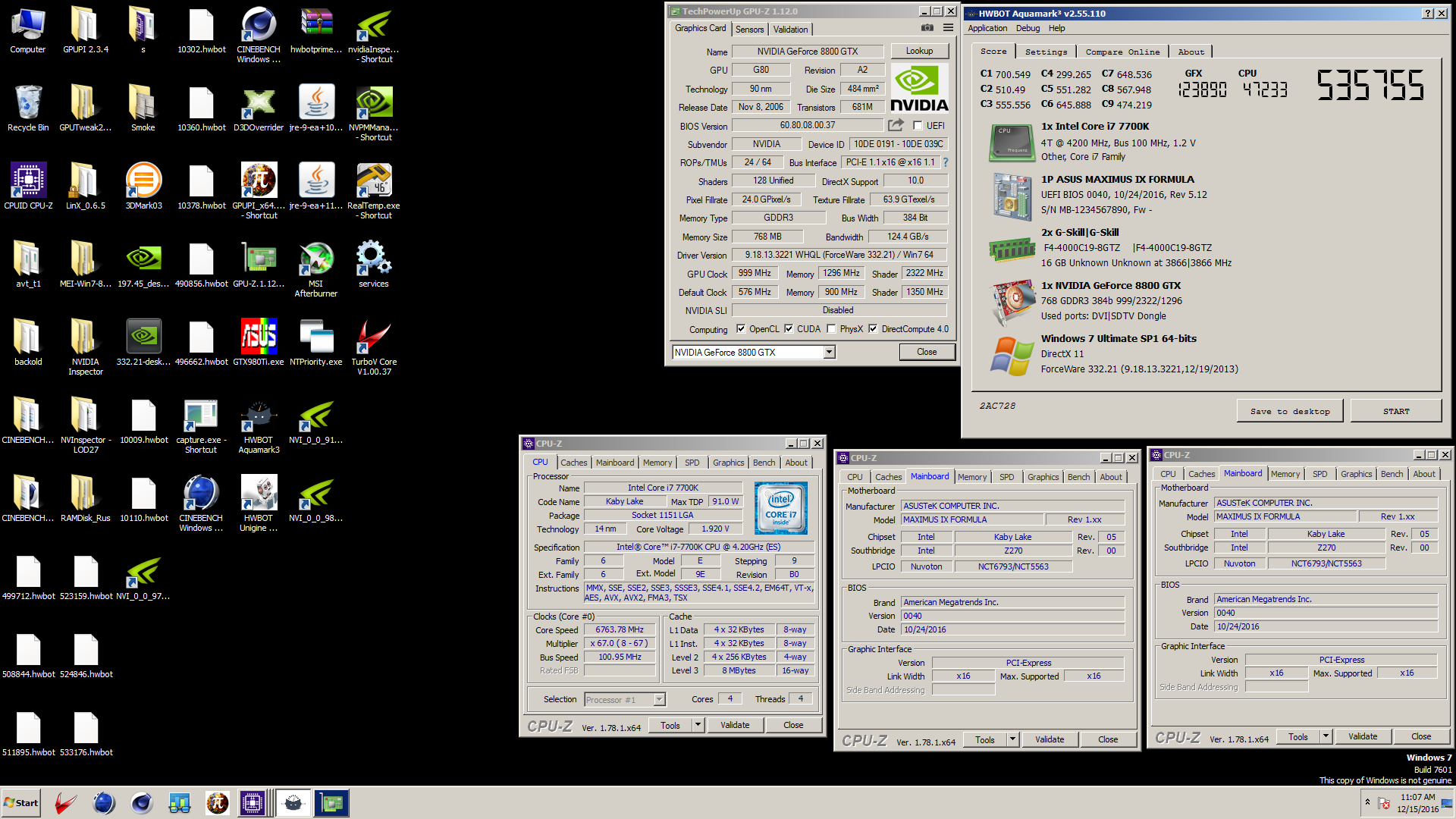
Task: Click Save to desktop in Aquamark
Action: click(x=1290, y=411)
